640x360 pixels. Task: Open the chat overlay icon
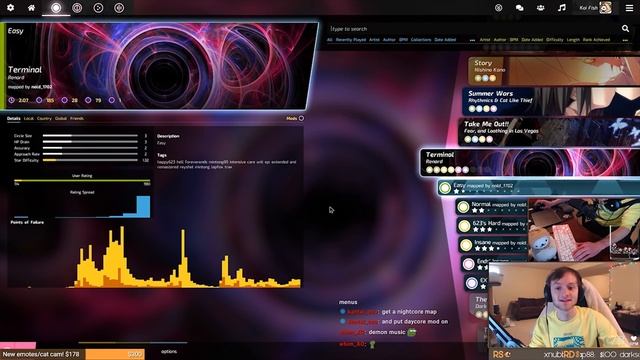520,8
